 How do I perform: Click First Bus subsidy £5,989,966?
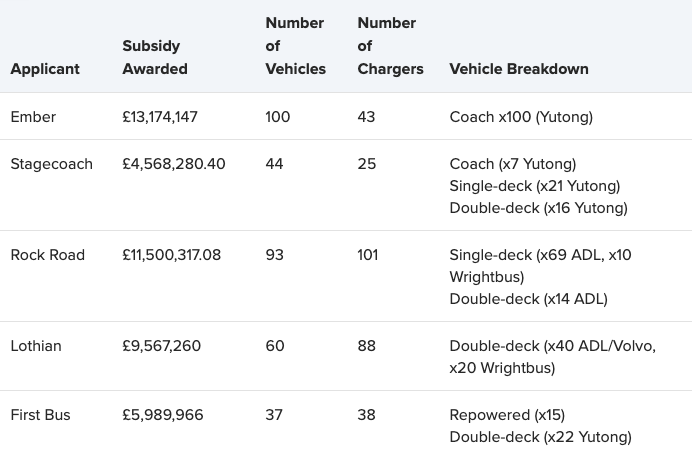pos(162,415)
